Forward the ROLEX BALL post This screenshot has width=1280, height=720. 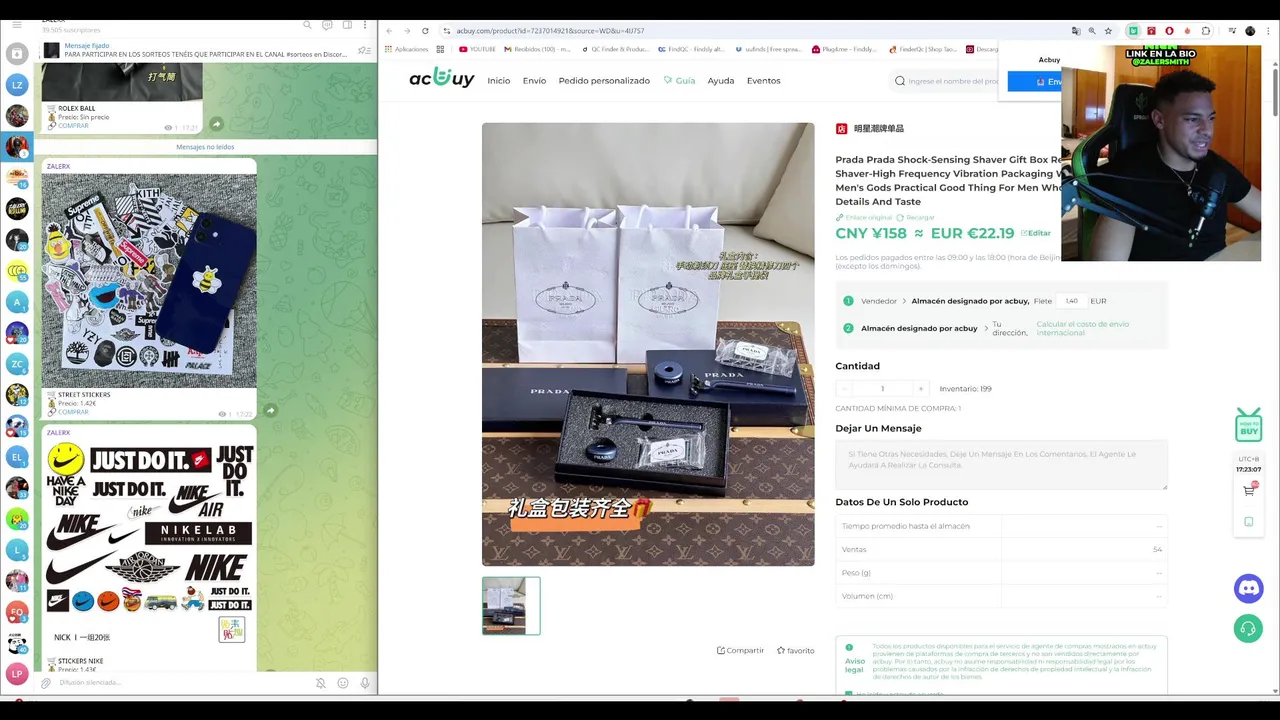pyautogui.click(x=217, y=124)
